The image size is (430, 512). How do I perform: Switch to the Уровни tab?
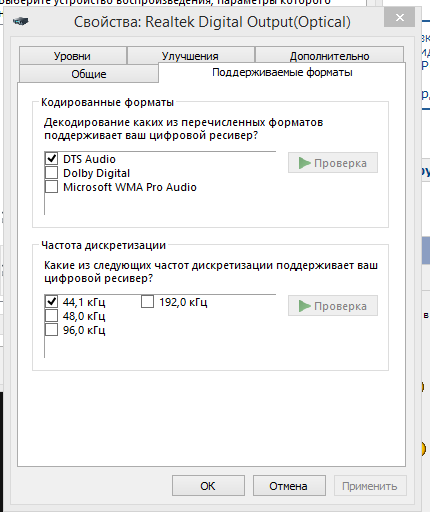click(73, 56)
